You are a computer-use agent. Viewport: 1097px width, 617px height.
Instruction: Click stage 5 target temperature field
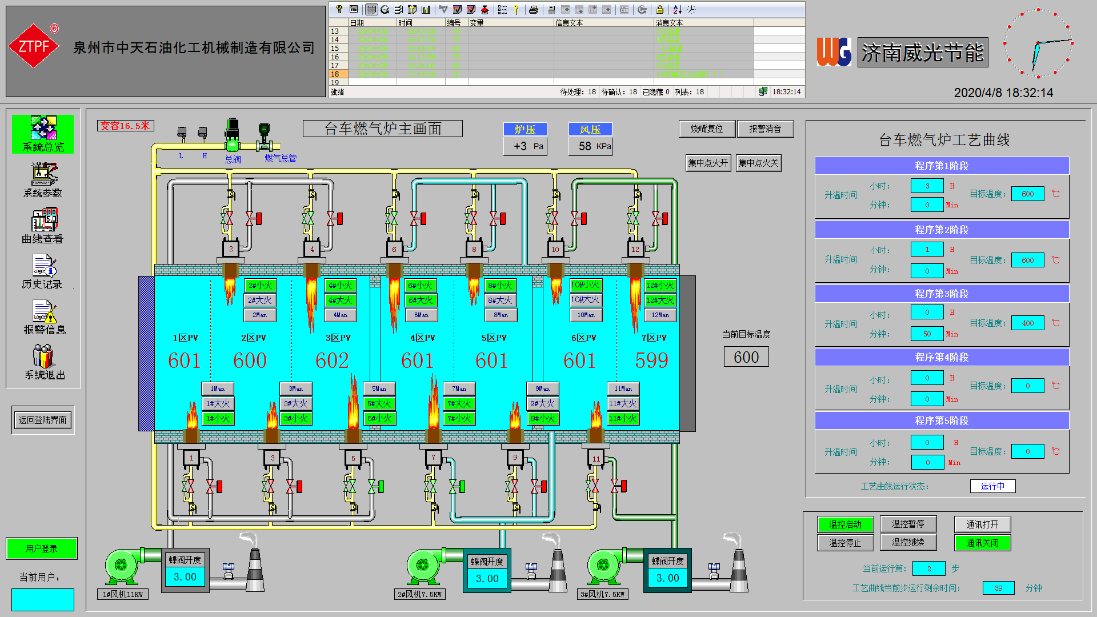(x=1028, y=451)
